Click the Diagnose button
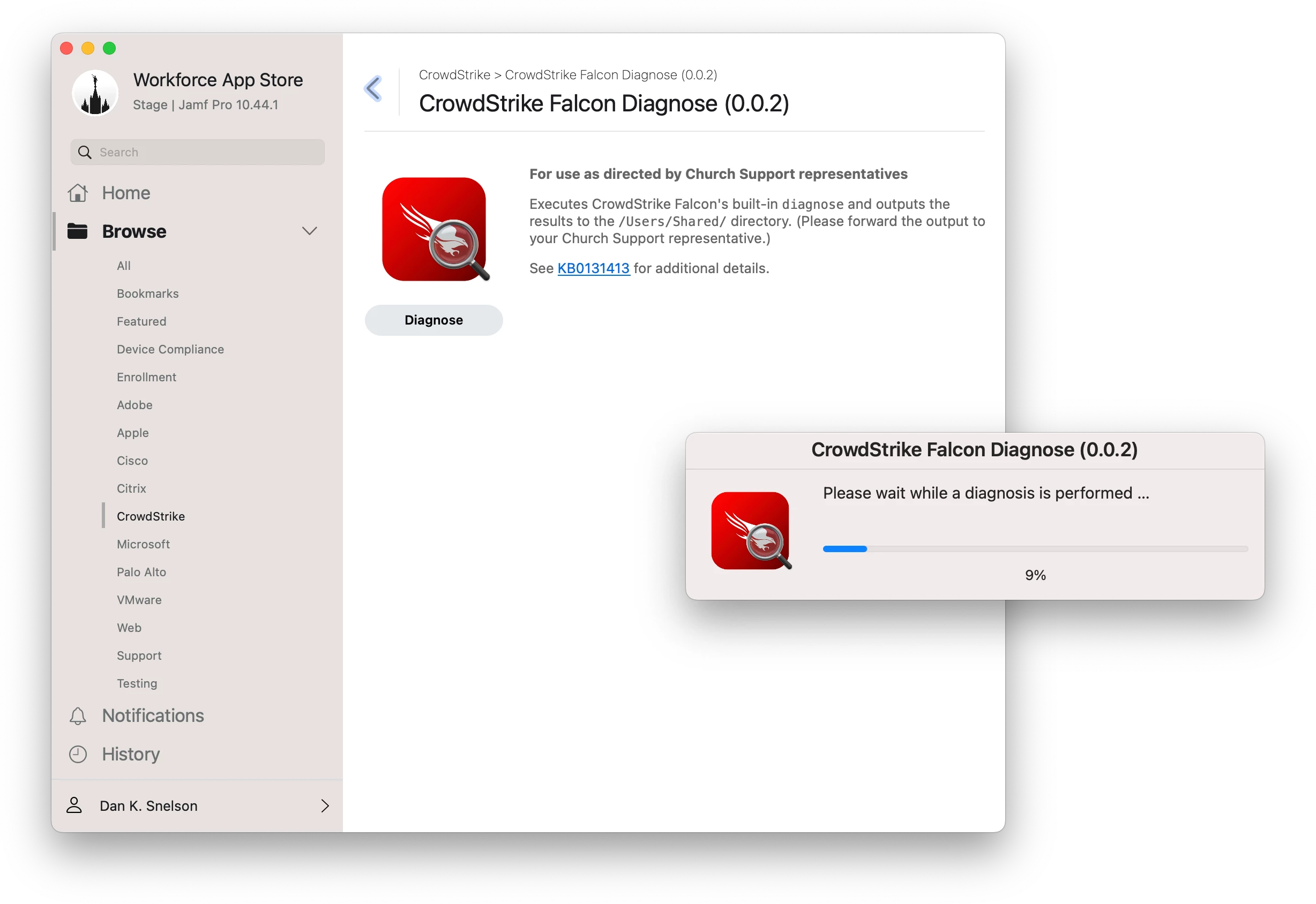 433,320
